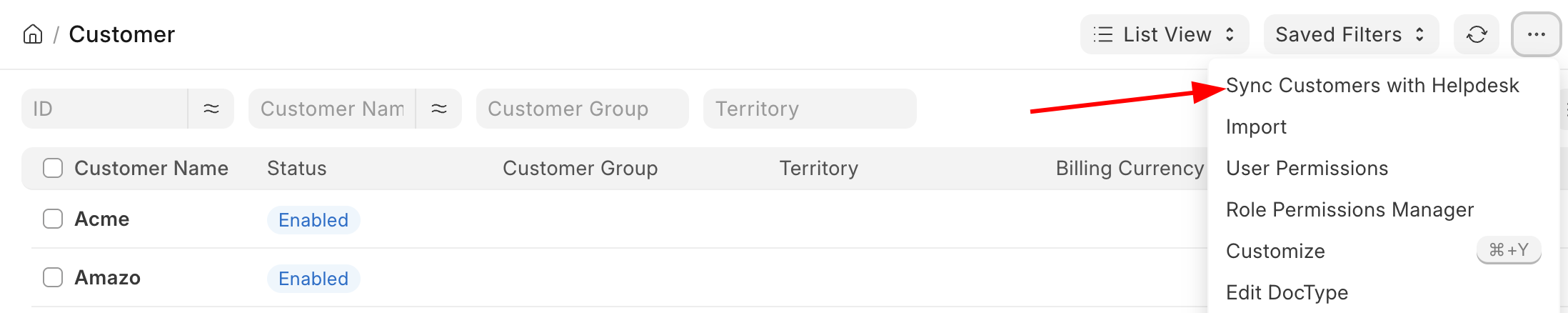This screenshot has width=1568, height=313.
Task: Tick the checkbox for Acme
Action: [x=53, y=219]
